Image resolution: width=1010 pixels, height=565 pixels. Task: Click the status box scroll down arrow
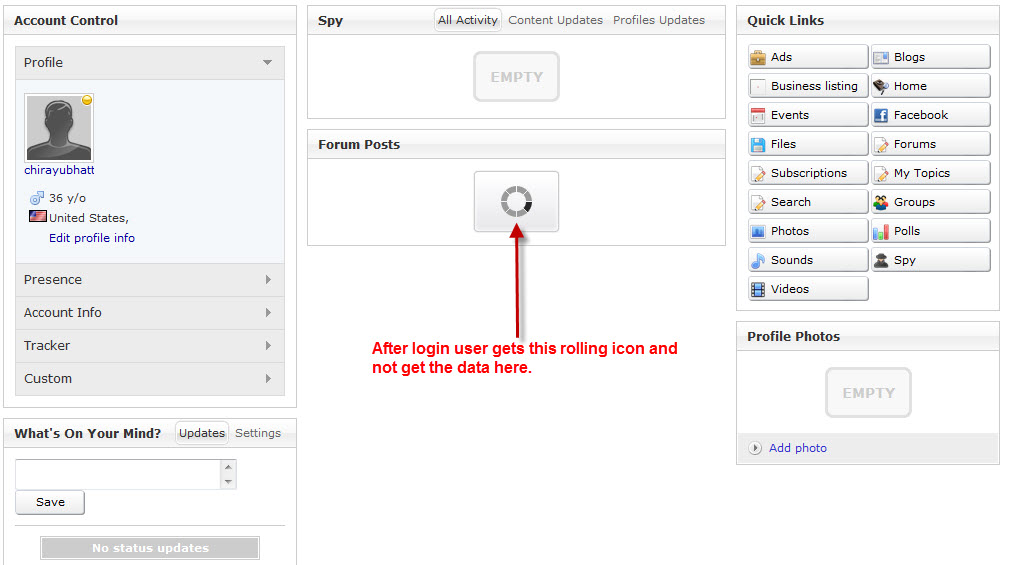tap(228, 482)
